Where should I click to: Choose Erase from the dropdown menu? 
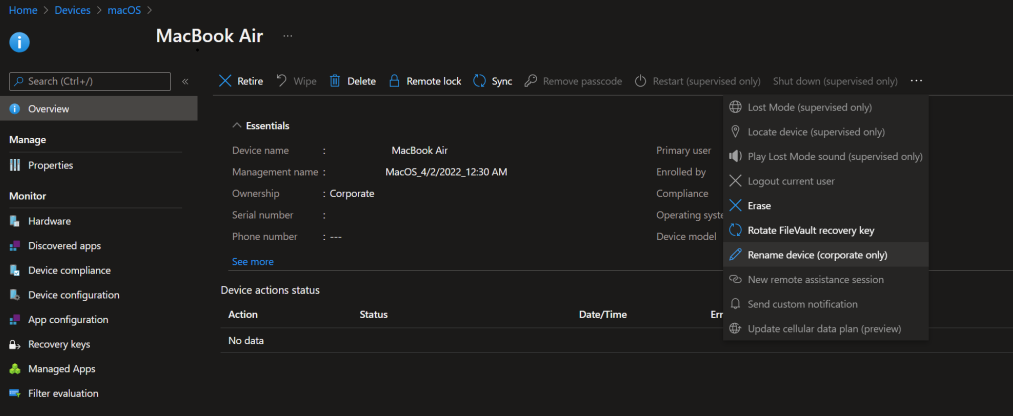pyautogui.click(x=826, y=205)
